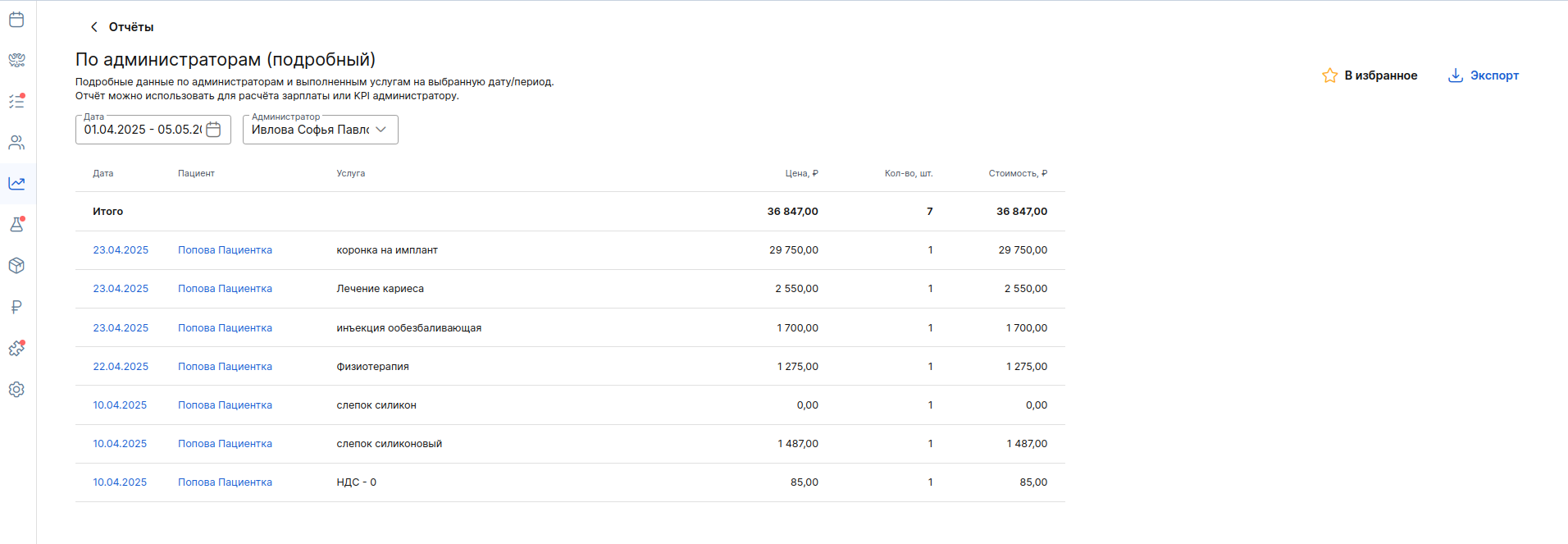Image resolution: width=1568 pixels, height=544 pixels.
Task: Open the date picker calendar icon
Action: (x=213, y=130)
